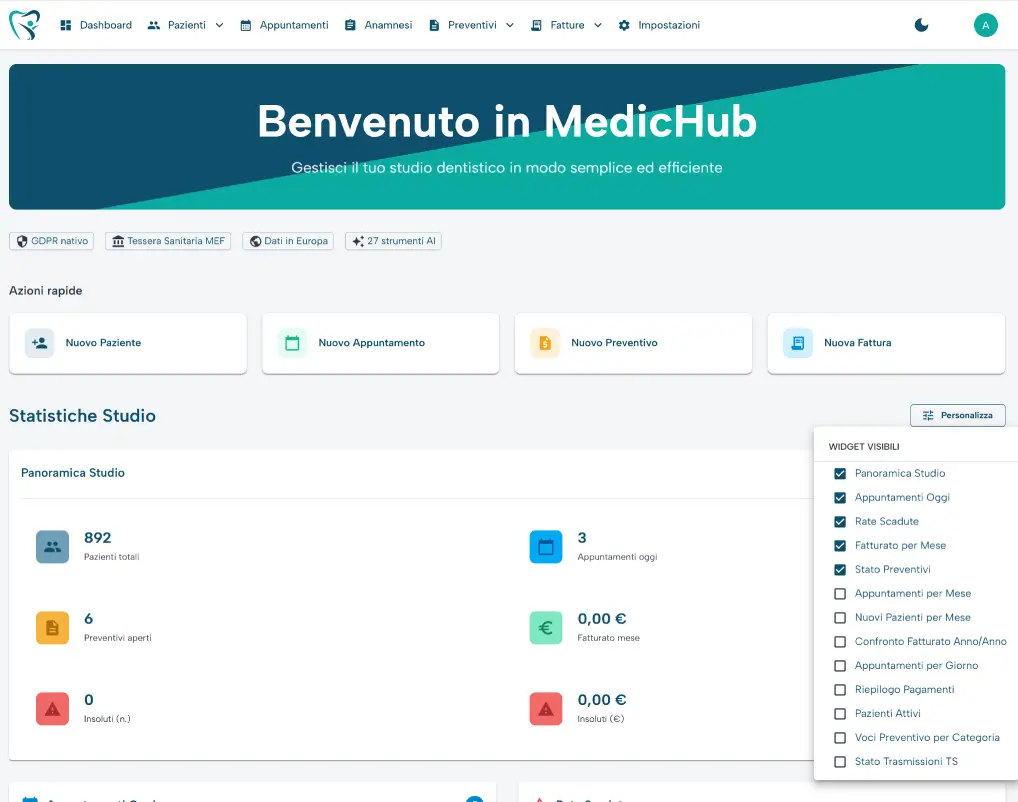Enable the Stato Trasmissioni TS widget

click(x=840, y=762)
